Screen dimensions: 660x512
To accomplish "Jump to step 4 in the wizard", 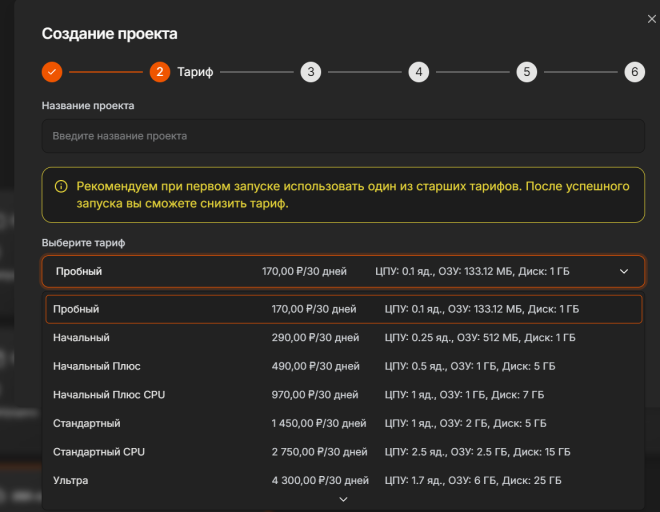I will point(419,72).
